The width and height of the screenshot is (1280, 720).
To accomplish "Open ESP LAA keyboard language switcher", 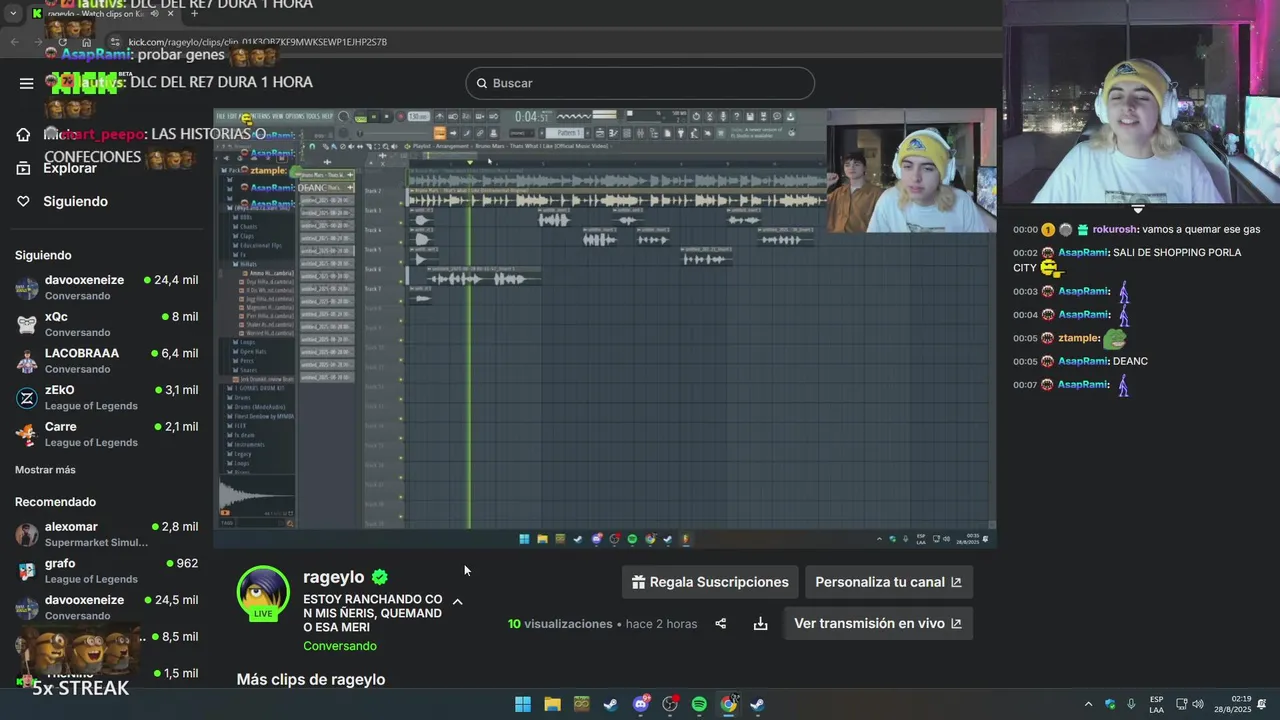I will [1156, 704].
